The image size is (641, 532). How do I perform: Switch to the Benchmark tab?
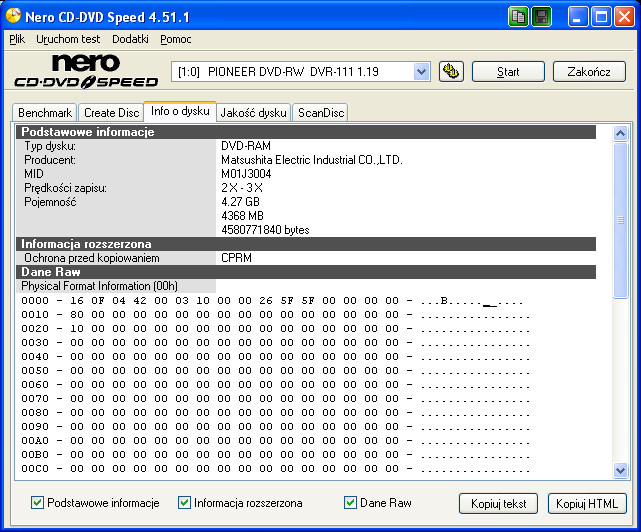[x=45, y=112]
